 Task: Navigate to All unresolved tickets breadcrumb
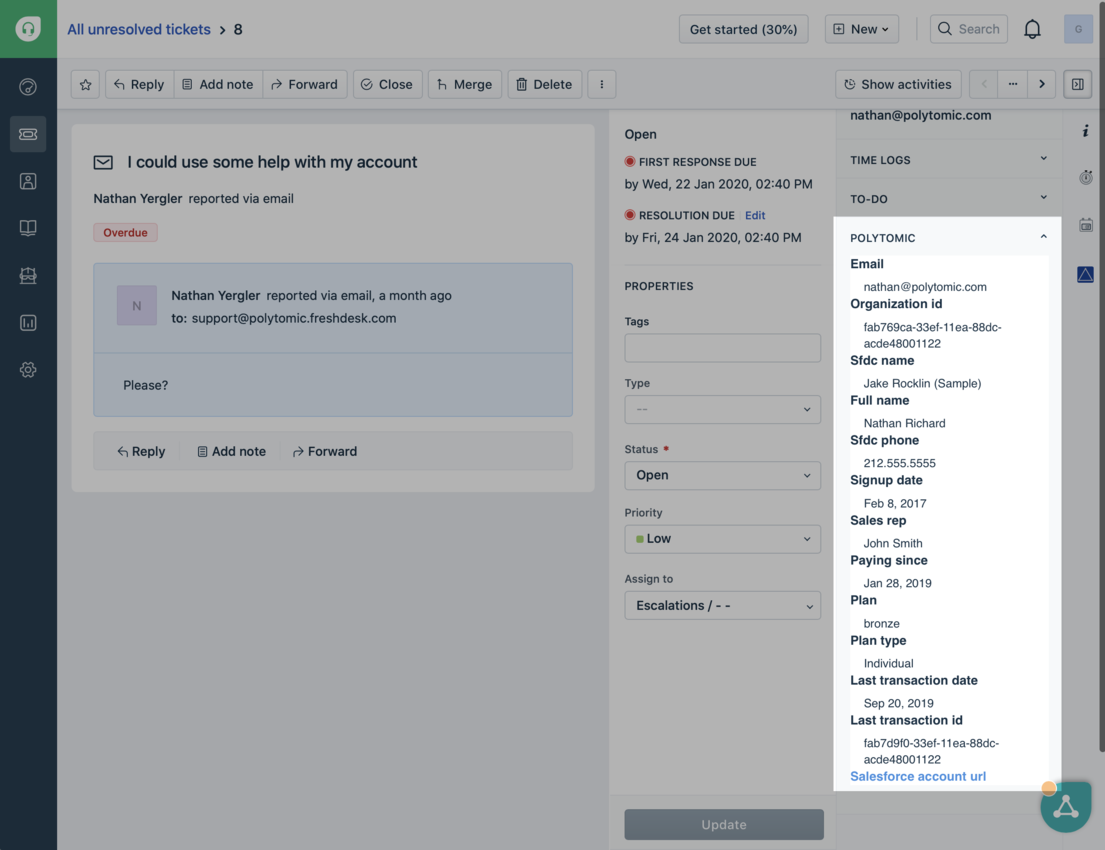coord(138,29)
